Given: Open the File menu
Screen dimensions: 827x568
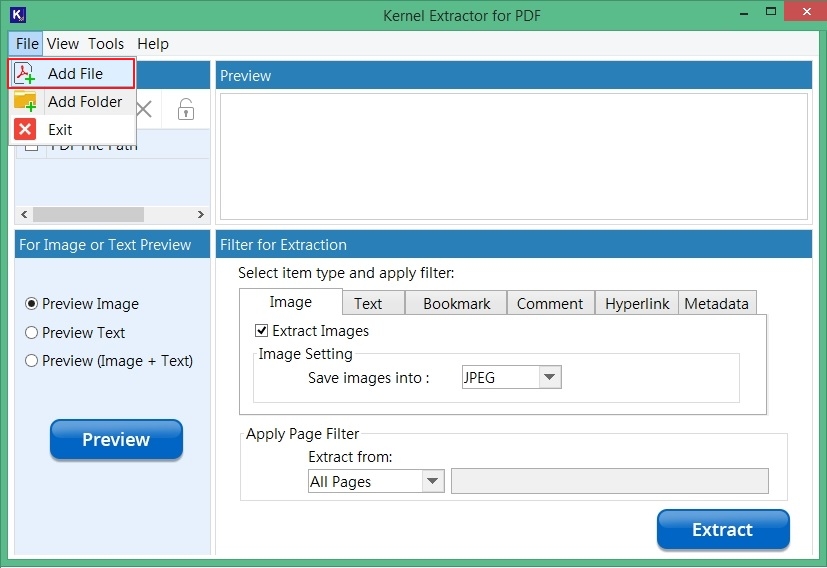Looking at the screenshot, I should (27, 44).
